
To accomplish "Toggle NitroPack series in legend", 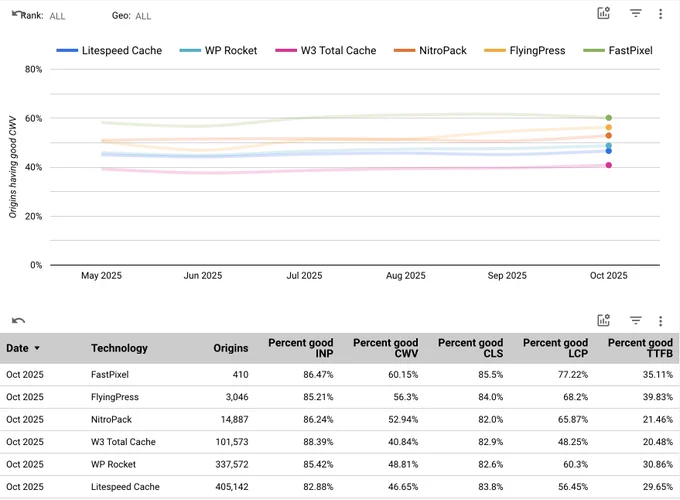I will pos(430,50).
